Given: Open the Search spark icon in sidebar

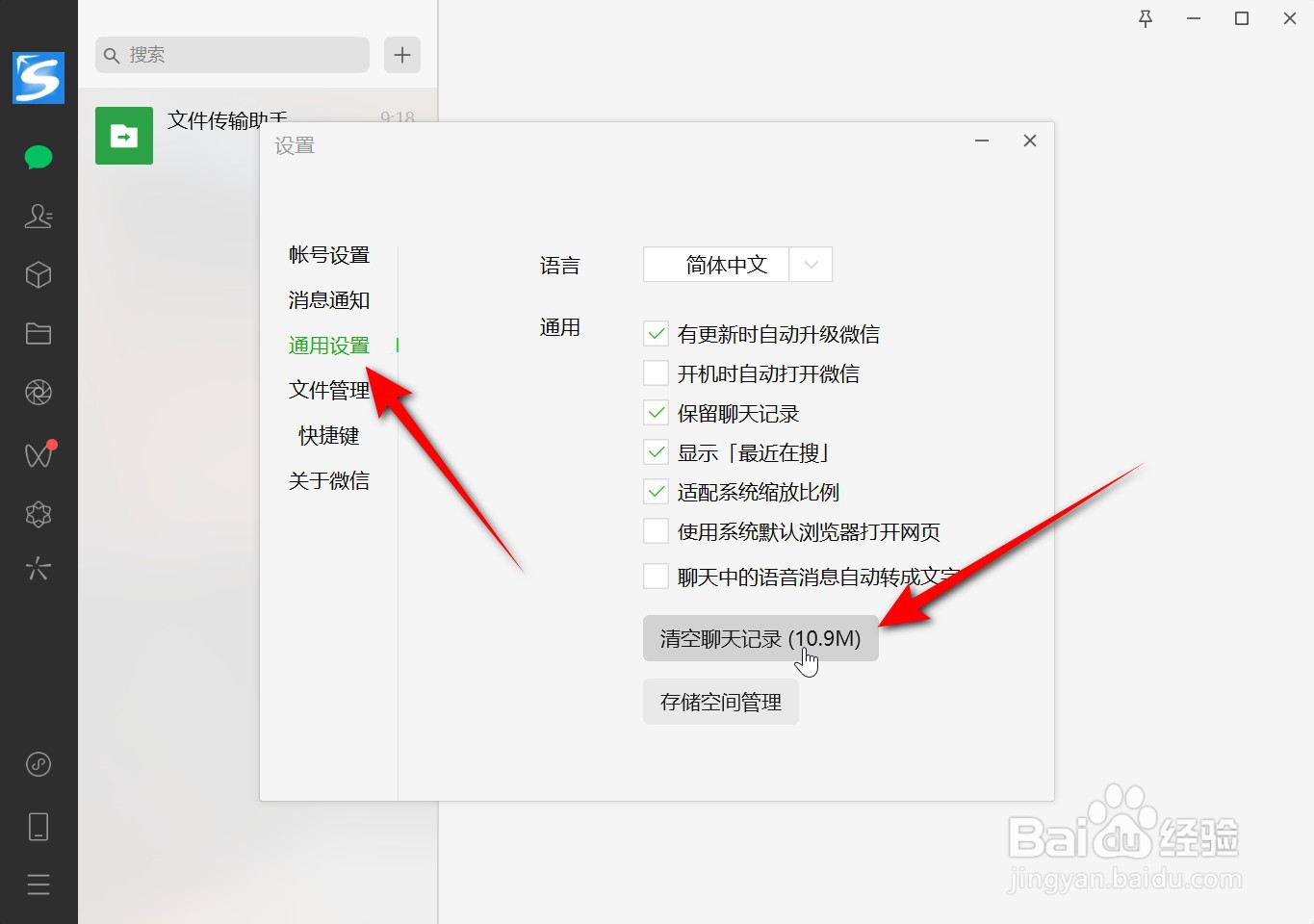Looking at the screenshot, I should click(39, 569).
